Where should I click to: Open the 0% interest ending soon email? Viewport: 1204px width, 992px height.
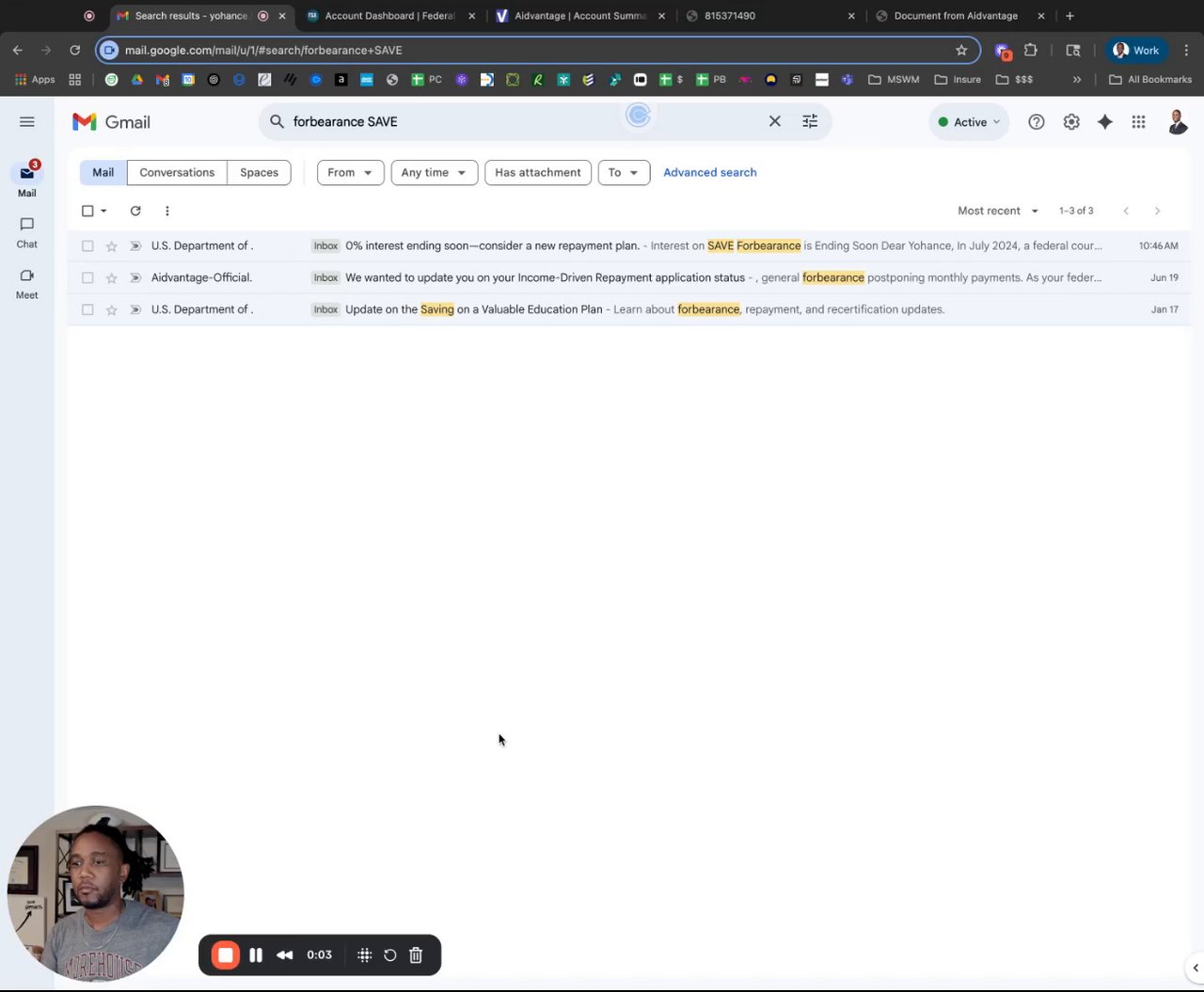click(x=628, y=245)
